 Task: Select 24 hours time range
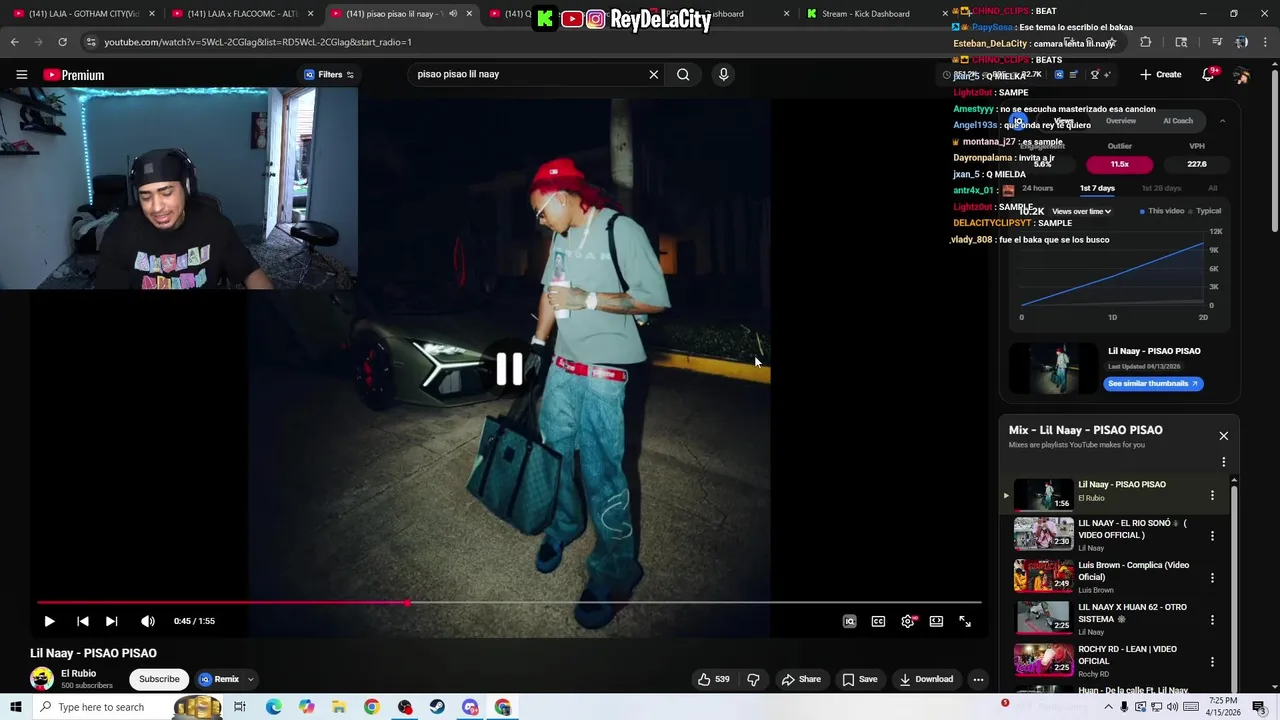1037,188
